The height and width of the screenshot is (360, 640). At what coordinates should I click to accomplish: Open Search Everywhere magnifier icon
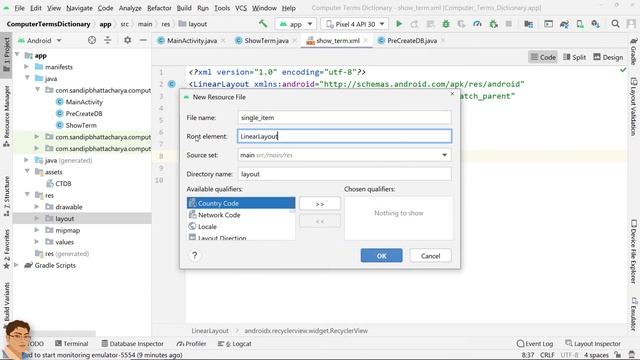click(x=615, y=24)
